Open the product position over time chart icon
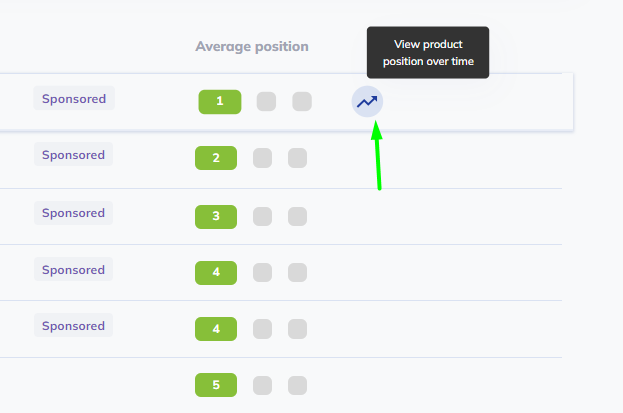623x413 pixels. coord(367,101)
